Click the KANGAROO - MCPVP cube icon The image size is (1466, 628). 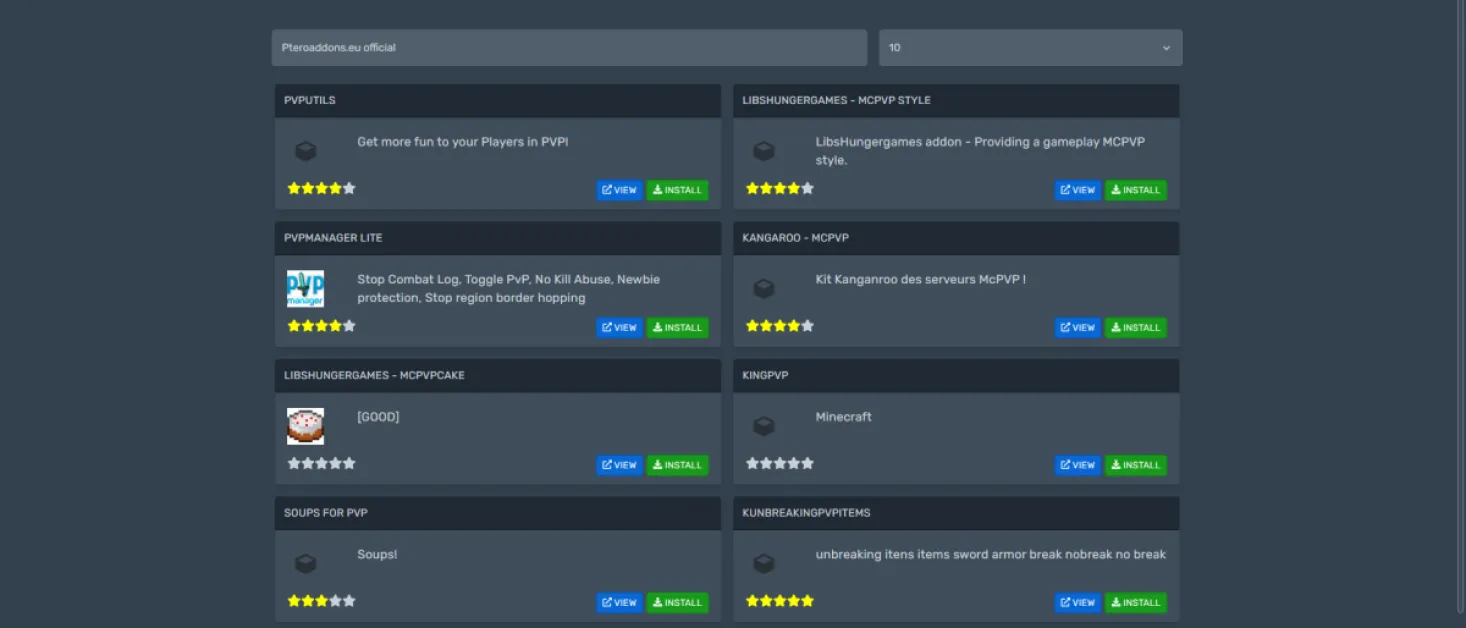pyautogui.click(x=764, y=289)
